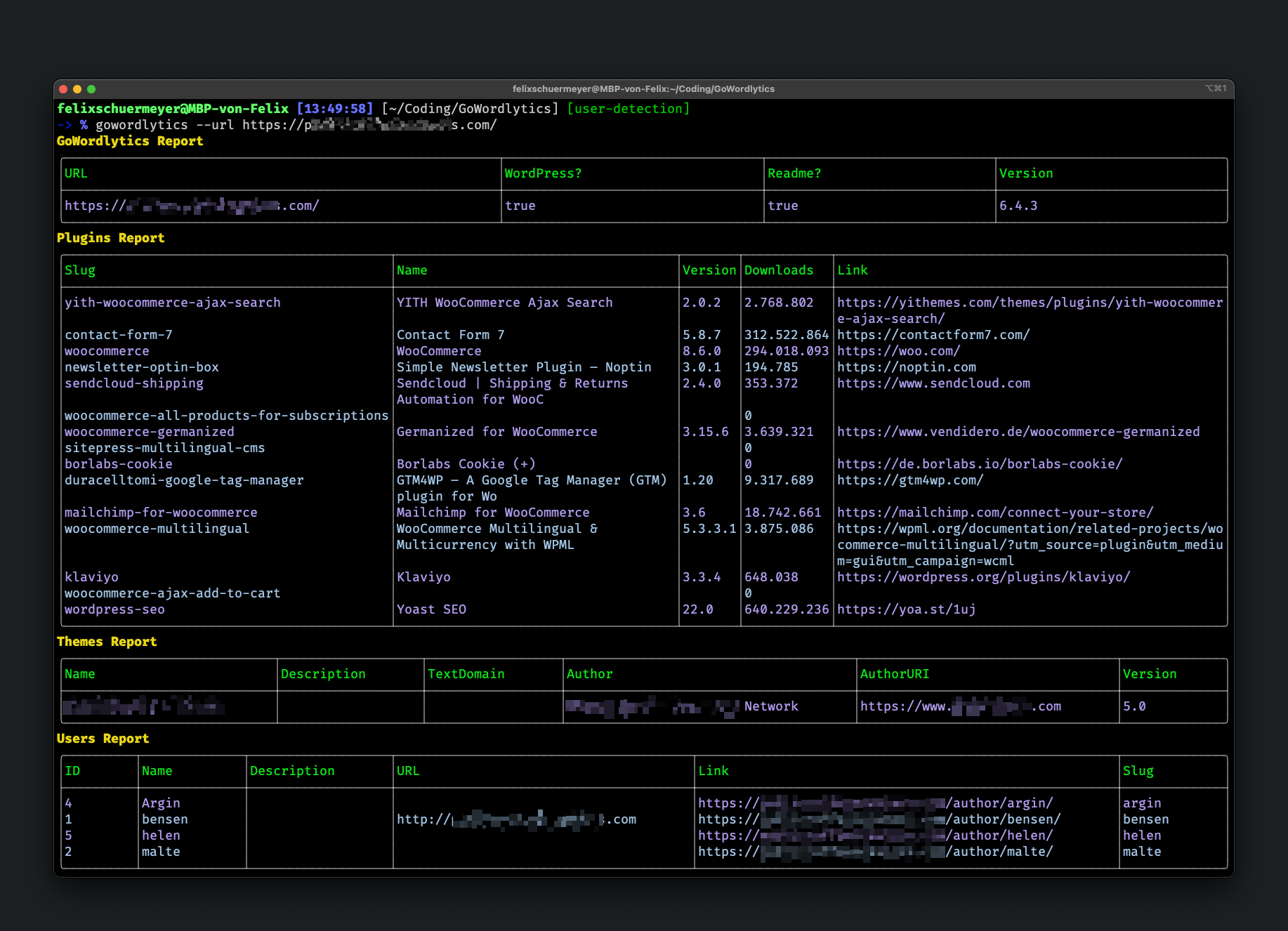Click the [user-detection] branch label
Viewport: 1288px width, 931px height.
[629, 109]
